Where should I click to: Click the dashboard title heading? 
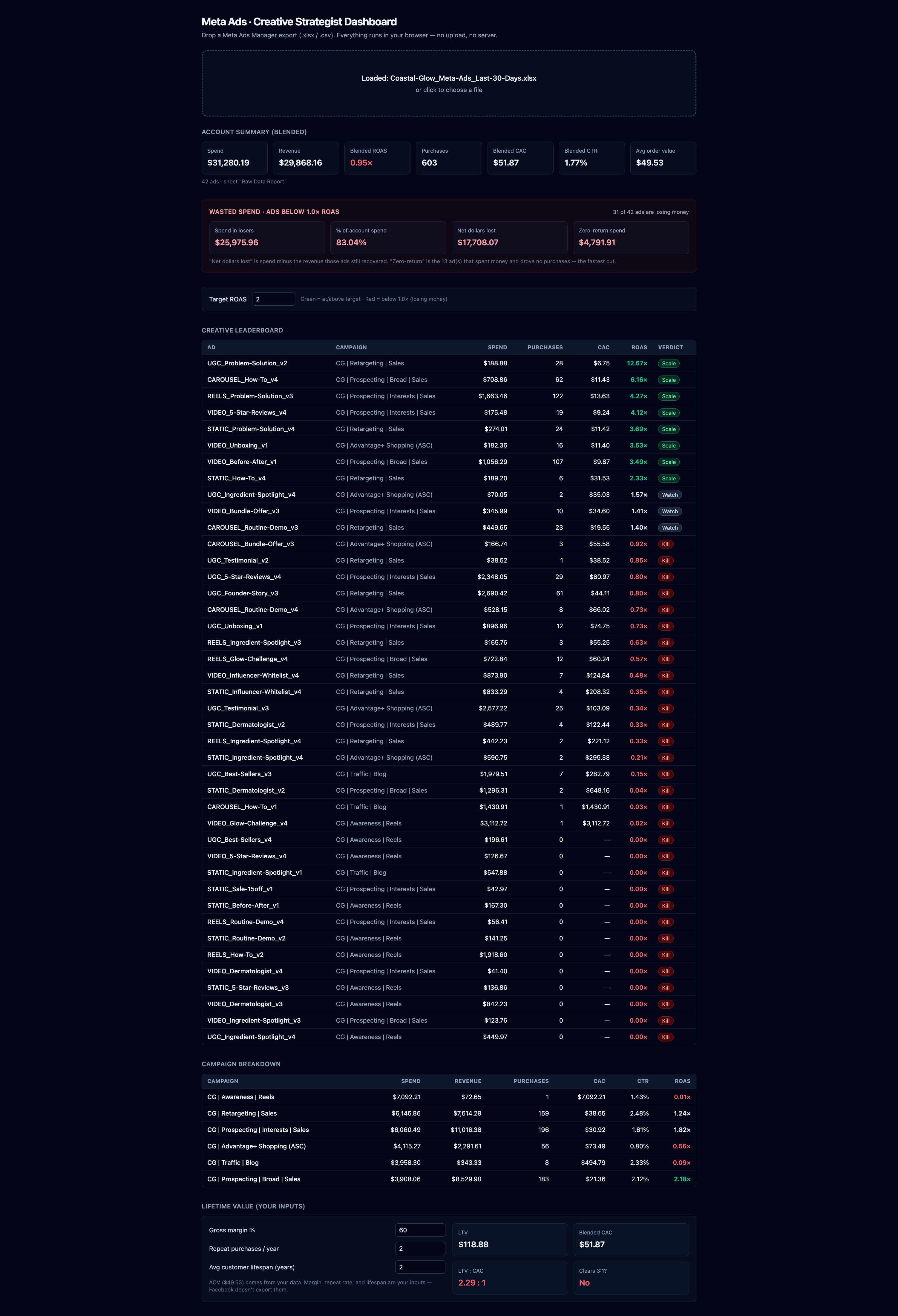[x=299, y=22]
